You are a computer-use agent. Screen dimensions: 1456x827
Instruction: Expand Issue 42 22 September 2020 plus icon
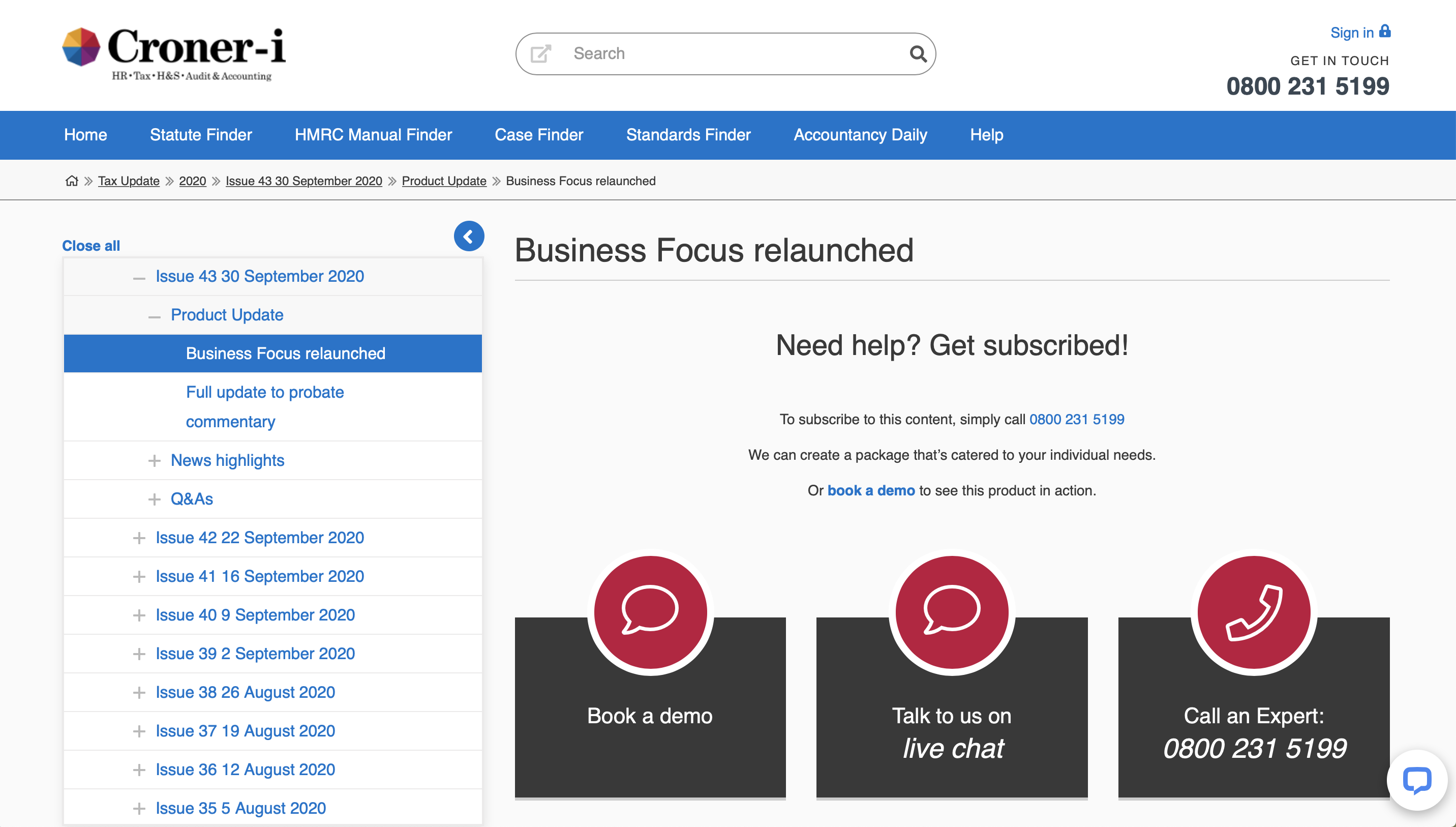[139, 538]
